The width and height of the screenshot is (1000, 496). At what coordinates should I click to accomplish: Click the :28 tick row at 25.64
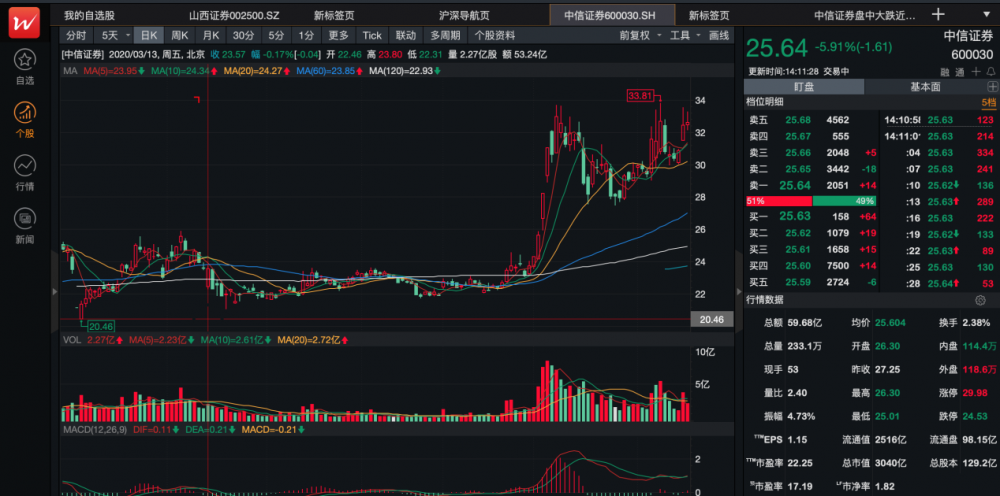click(x=940, y=283)
